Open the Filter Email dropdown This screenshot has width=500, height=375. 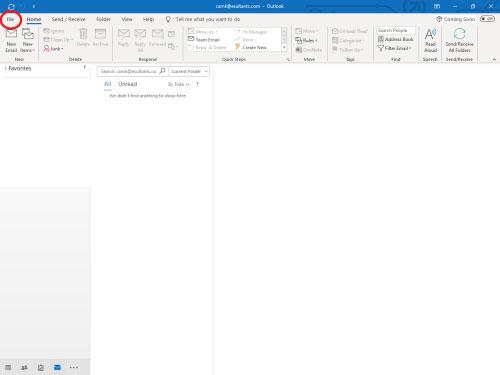pos(394,48)
